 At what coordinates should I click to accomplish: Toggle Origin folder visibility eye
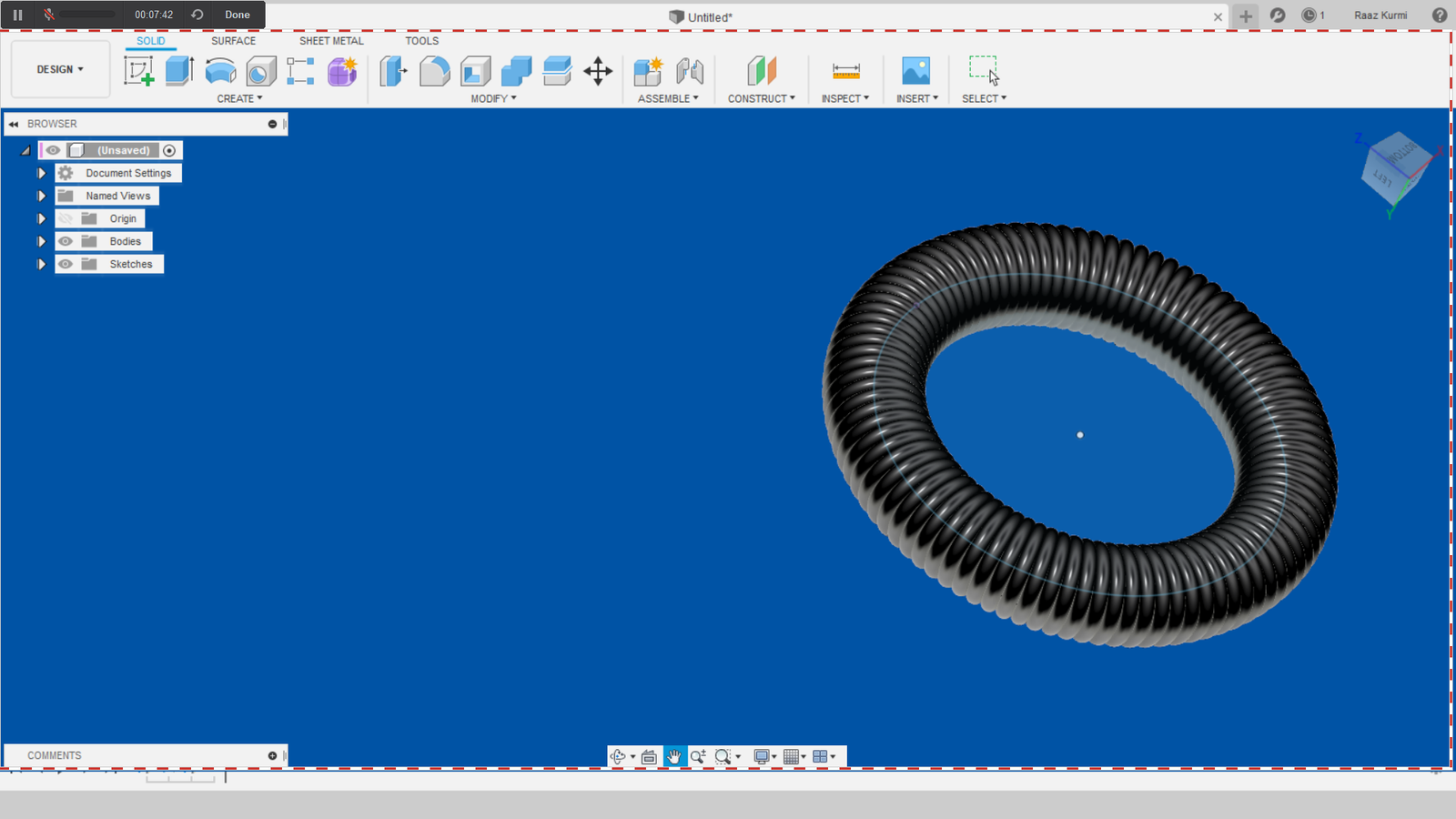(x=66, y=218)
